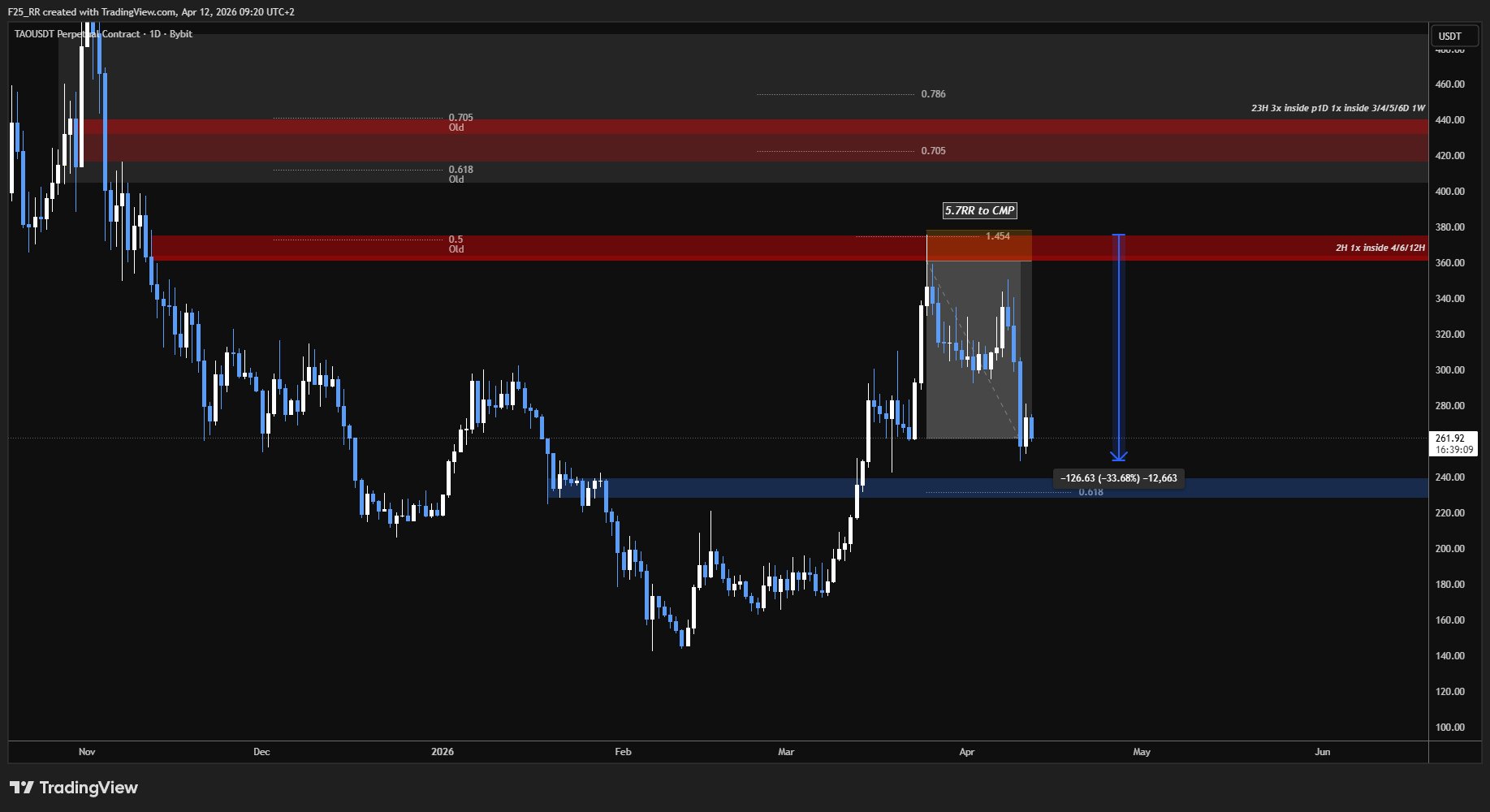Select the 0.618 label inside the blue zone
1490x812 pixels.
pyautogui.click(x=1091, y=492)
